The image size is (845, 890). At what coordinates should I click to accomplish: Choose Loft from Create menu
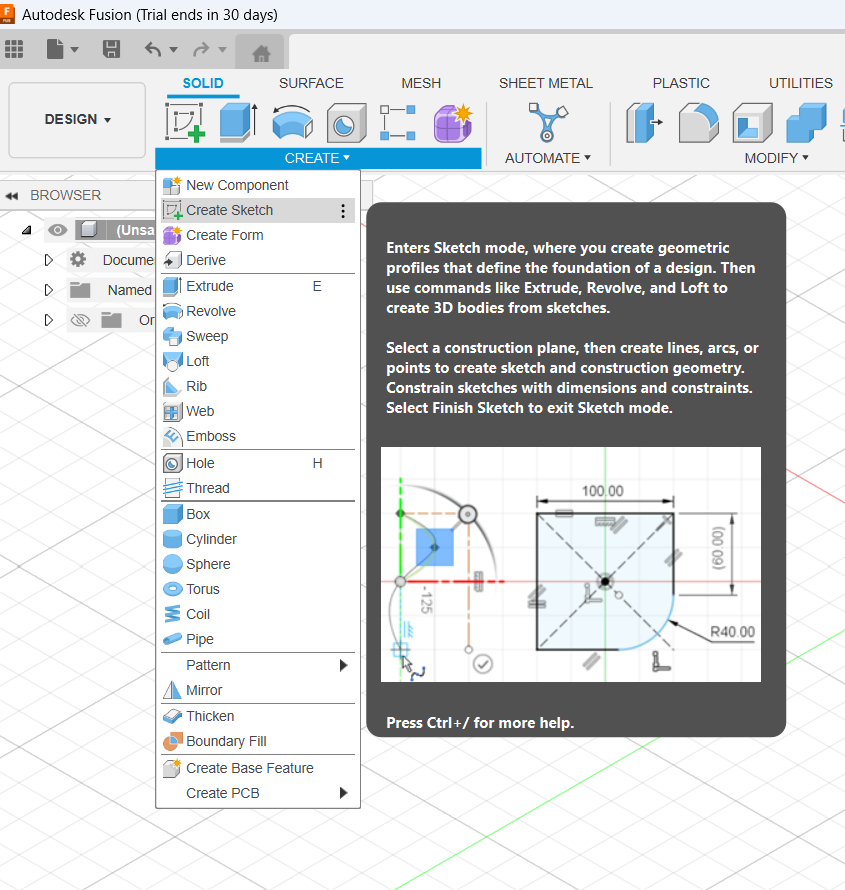[x=258, y=361]
